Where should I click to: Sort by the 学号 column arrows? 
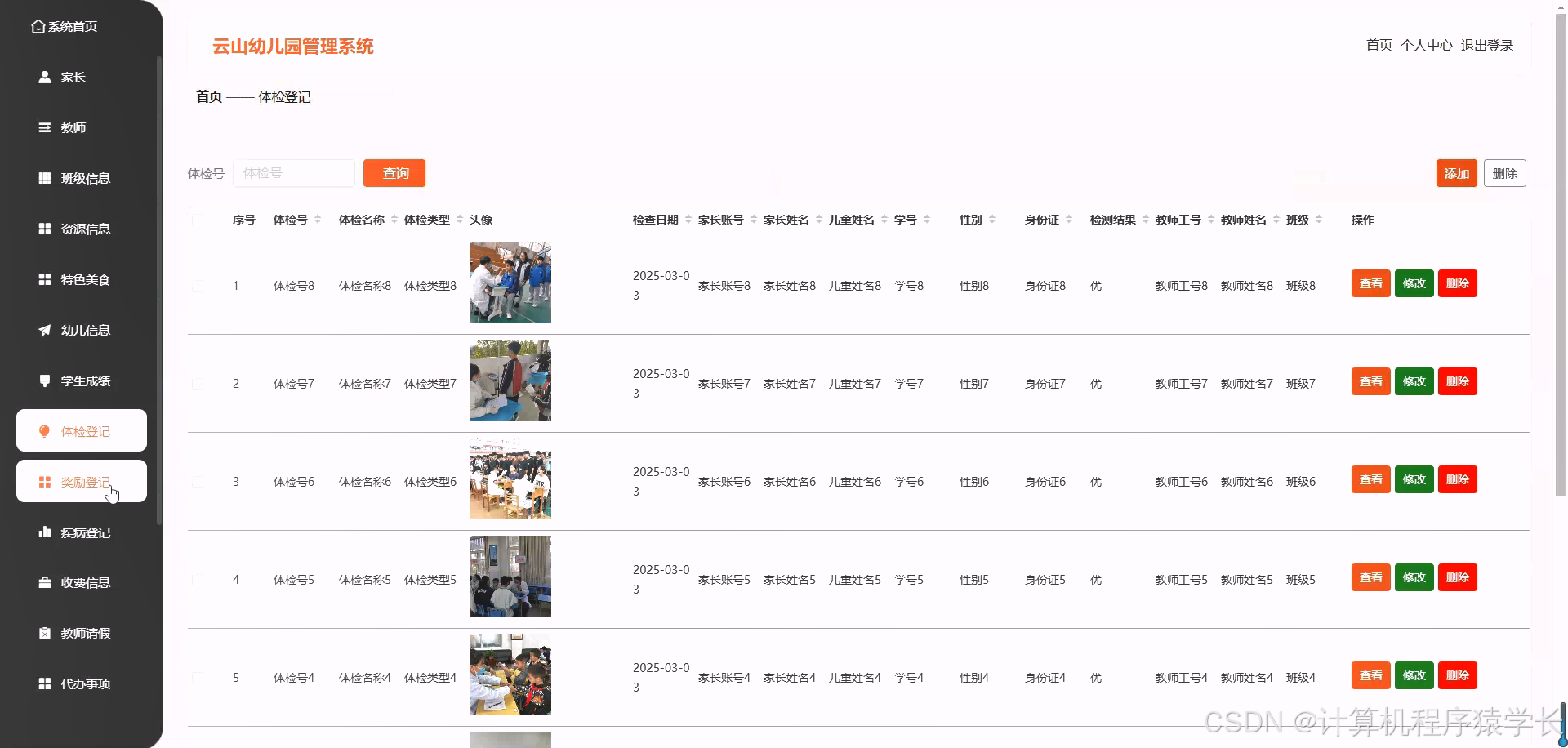927,220
